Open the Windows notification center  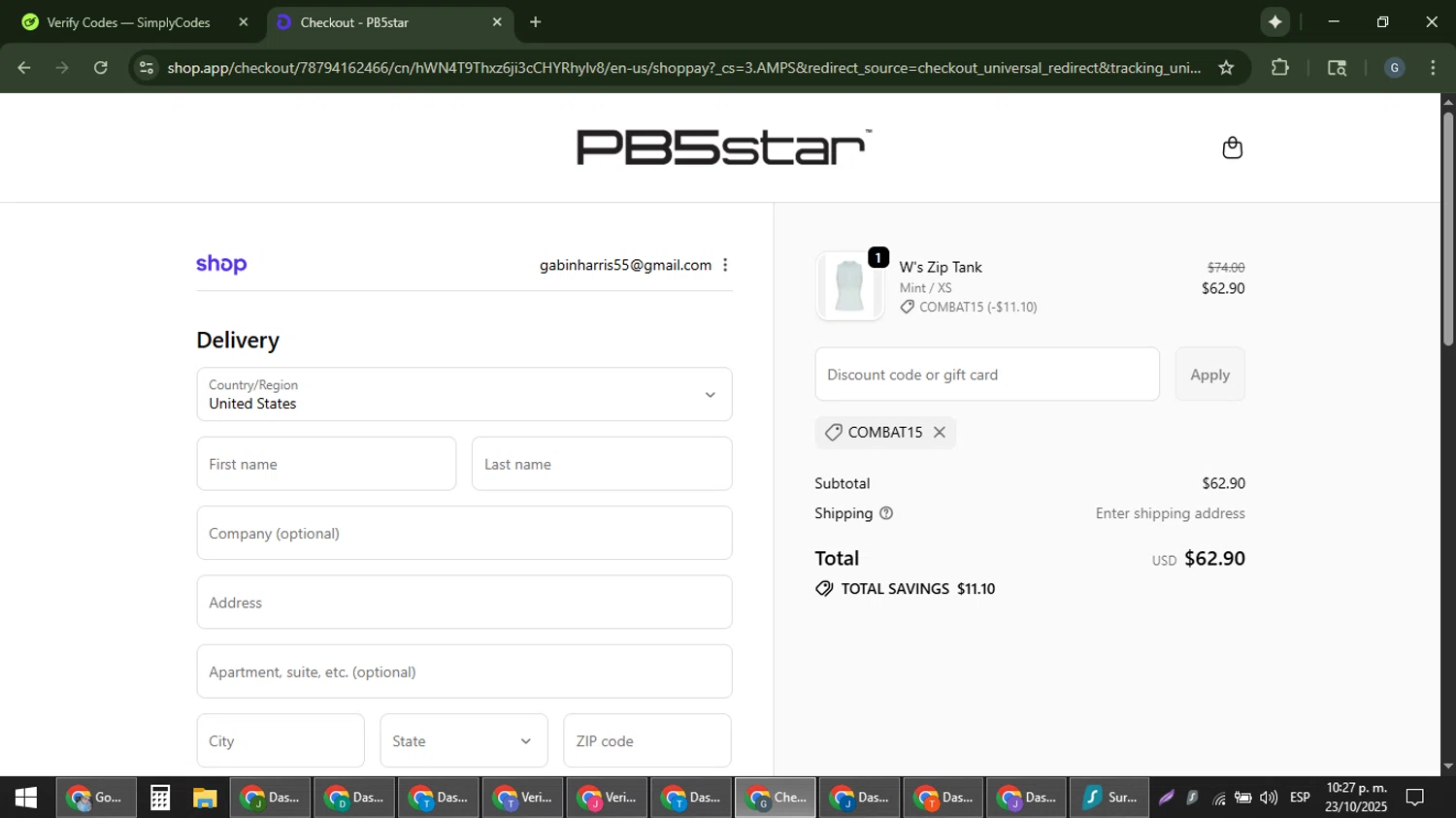point(1415,798)
